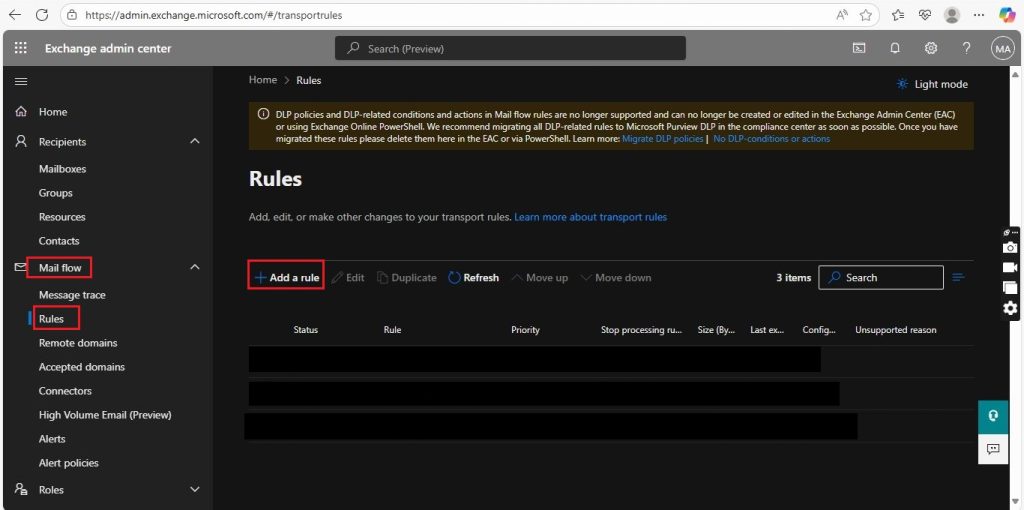Open the notifications bell icon
This screenshot has width=1024, height=510.
tap(895, 48)
